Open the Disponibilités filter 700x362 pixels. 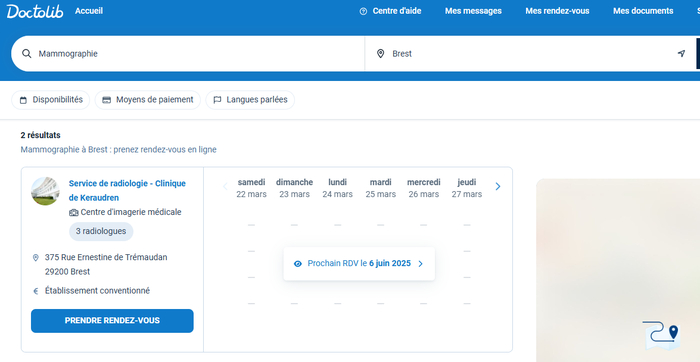[50, 100]
